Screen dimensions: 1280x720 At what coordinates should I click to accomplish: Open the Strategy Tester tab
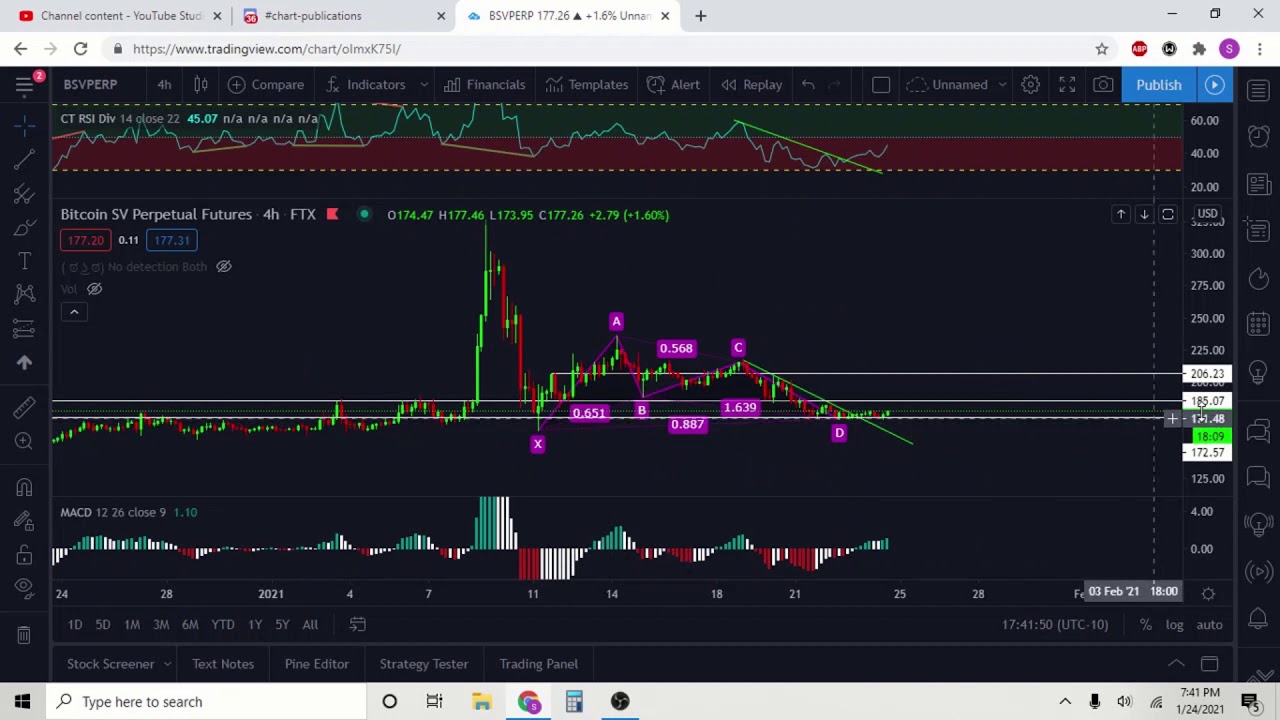[424, 664]
